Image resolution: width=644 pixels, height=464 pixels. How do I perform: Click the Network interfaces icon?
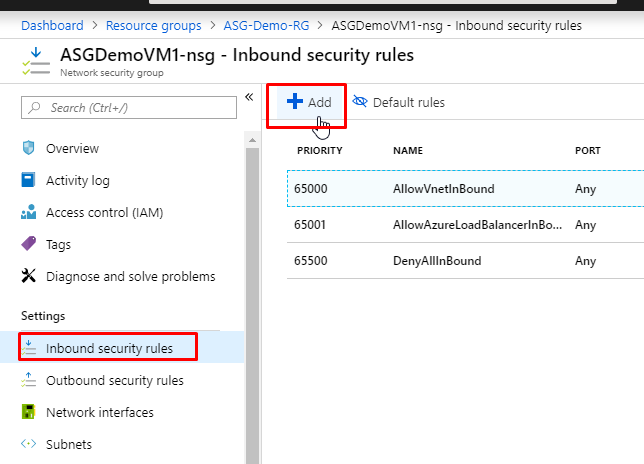point(29,413)
